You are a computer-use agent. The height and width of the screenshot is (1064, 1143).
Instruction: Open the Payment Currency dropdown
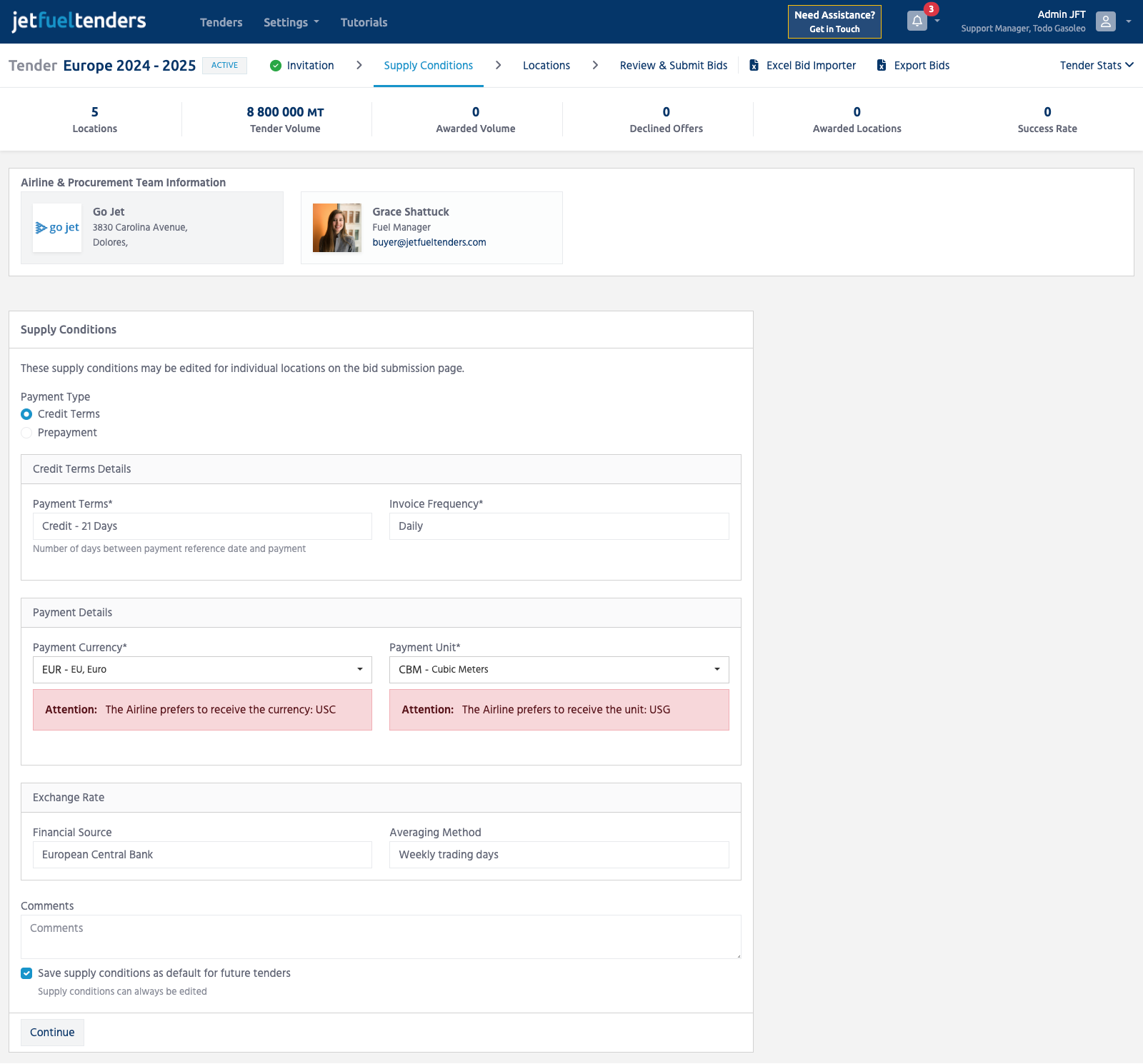point(202,670)
